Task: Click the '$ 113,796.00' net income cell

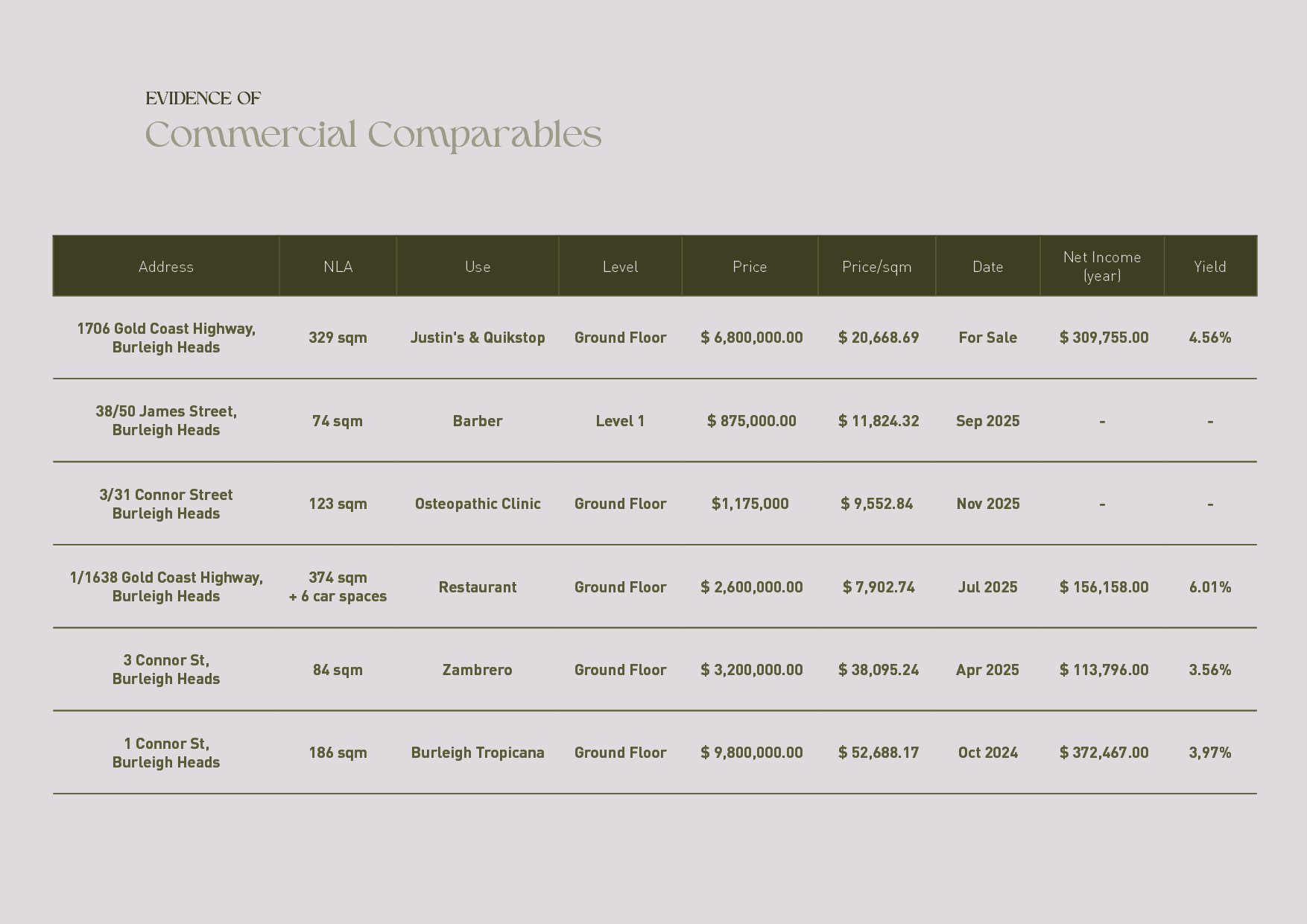Action: 1104,670
